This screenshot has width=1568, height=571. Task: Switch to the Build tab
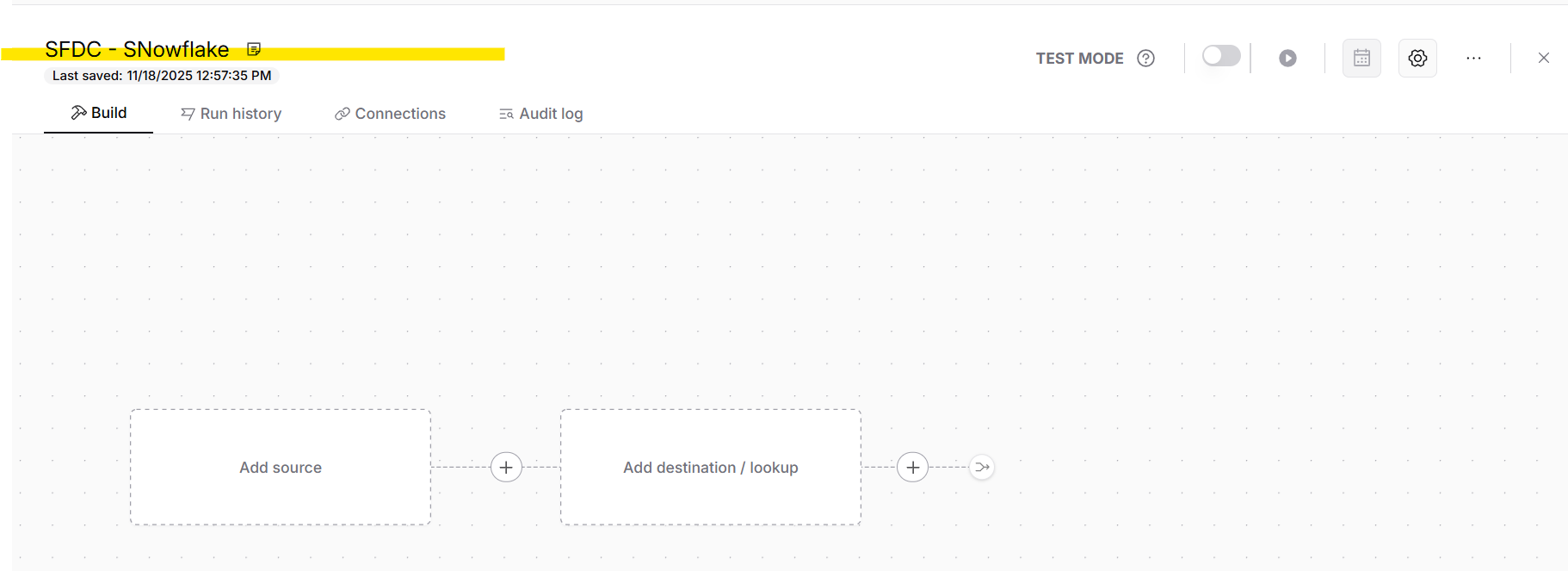99,113
